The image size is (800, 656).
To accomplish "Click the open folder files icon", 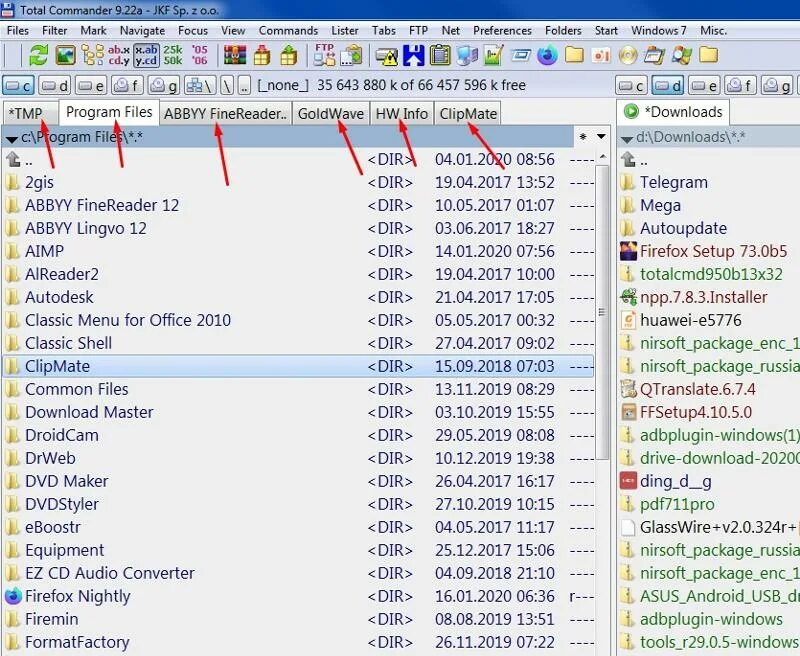I will [x=655, y=55].
